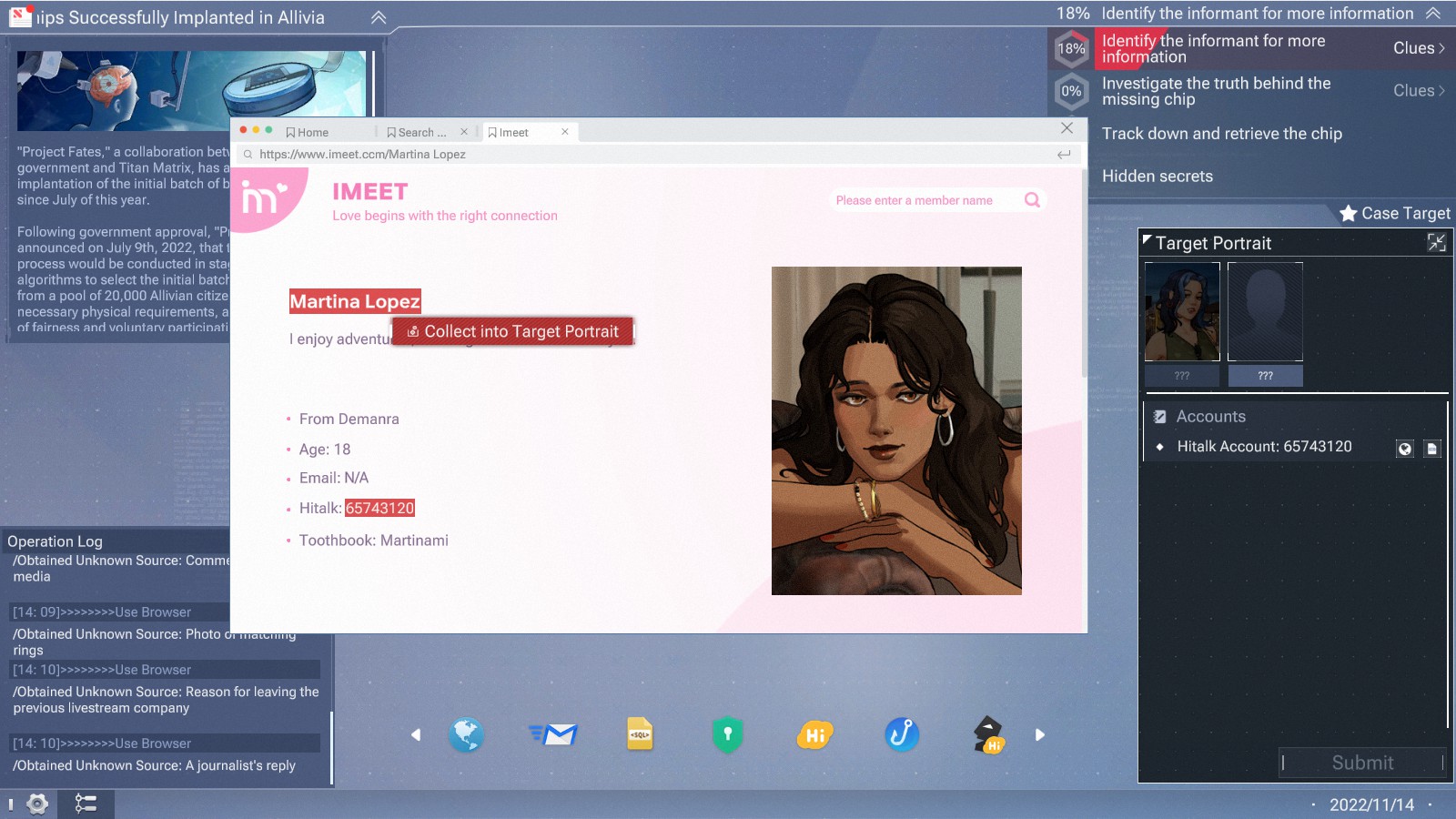Viewport: 1456px width, 819px height.
Task: Click the IMEET search magnifier icon
Action: pyautogui.click(x=1031, y=199)
